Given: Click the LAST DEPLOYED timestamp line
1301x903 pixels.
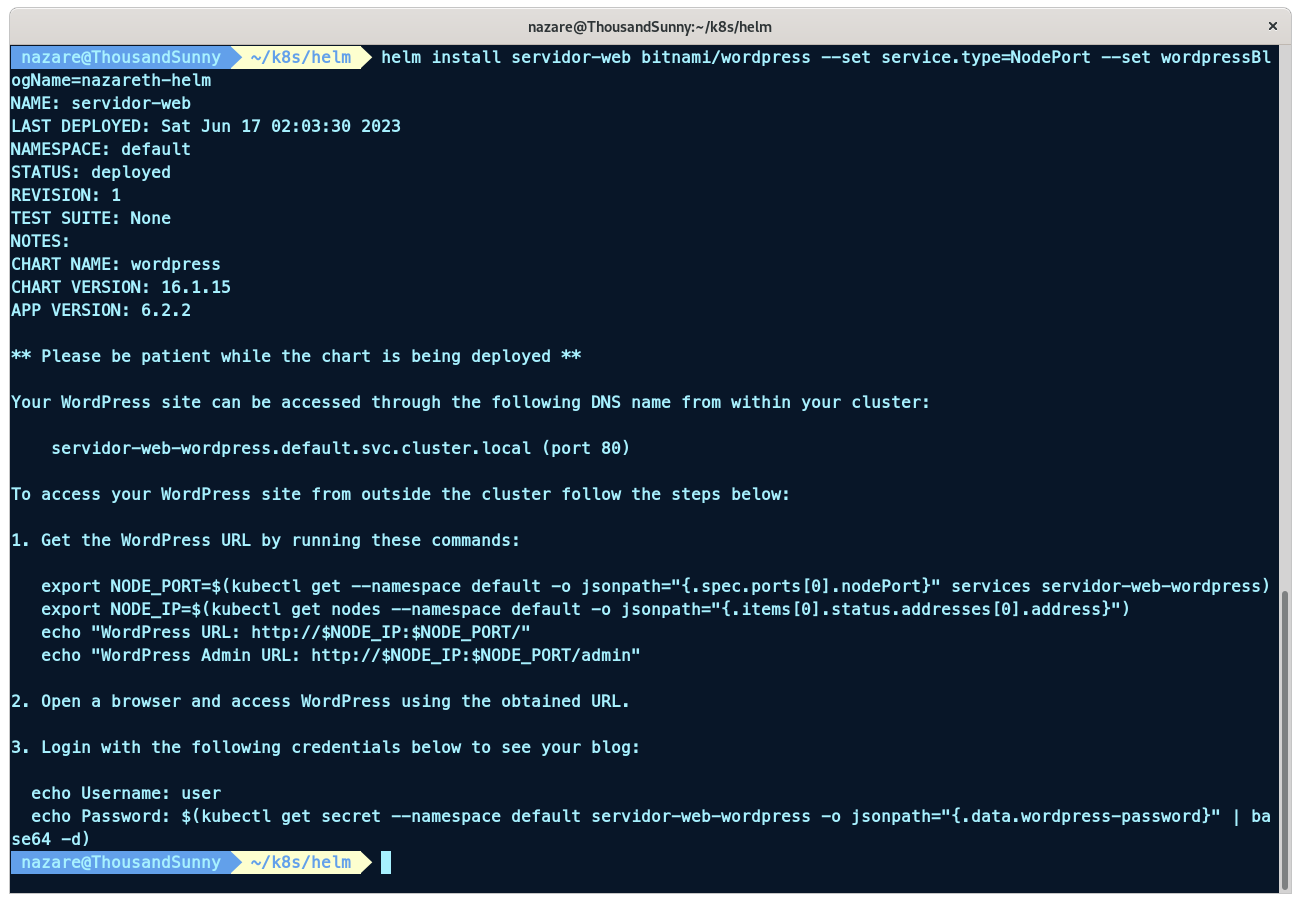Looking at the screenshot, I should [205, 126].
